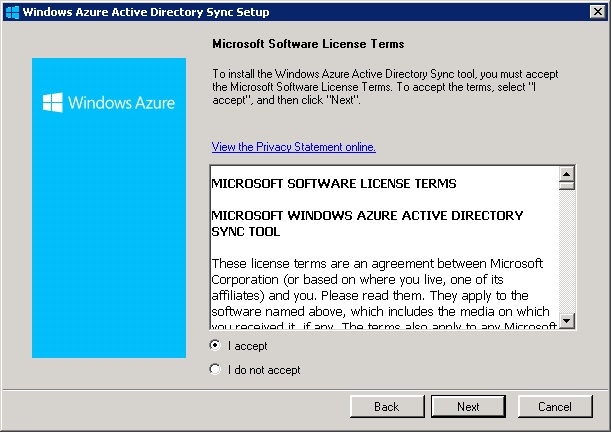The width and height of the screenshot is (612, 433).
Task: Click "These license terms are an agreement" line
Action: [x=377, y=264]
